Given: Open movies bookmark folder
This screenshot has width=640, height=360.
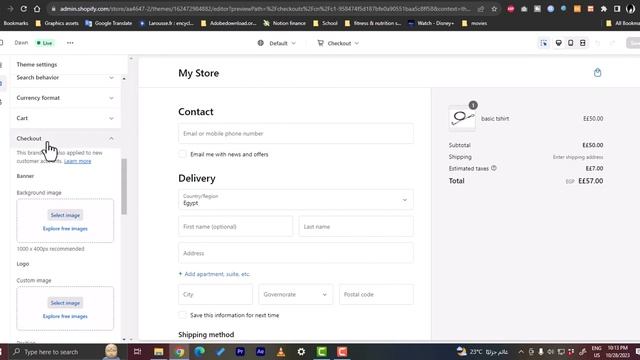Looking at the screenshot, I should pos(474,23).
